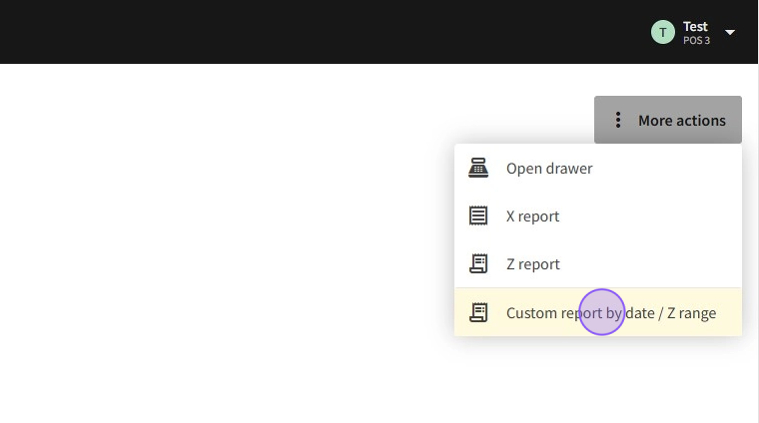Image resolution: width=759 pixels, height=423 pixels.
Task: Click the Open drawer text label
Action: coord(549,168)
